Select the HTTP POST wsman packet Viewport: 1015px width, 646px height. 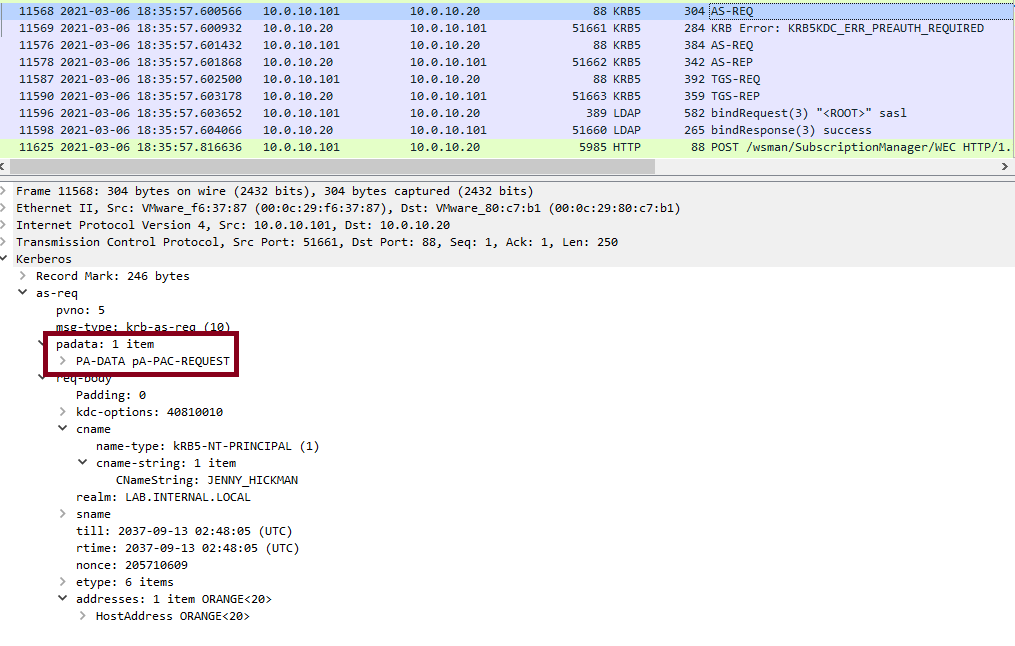pyautogui.click(x=500, y=147)
